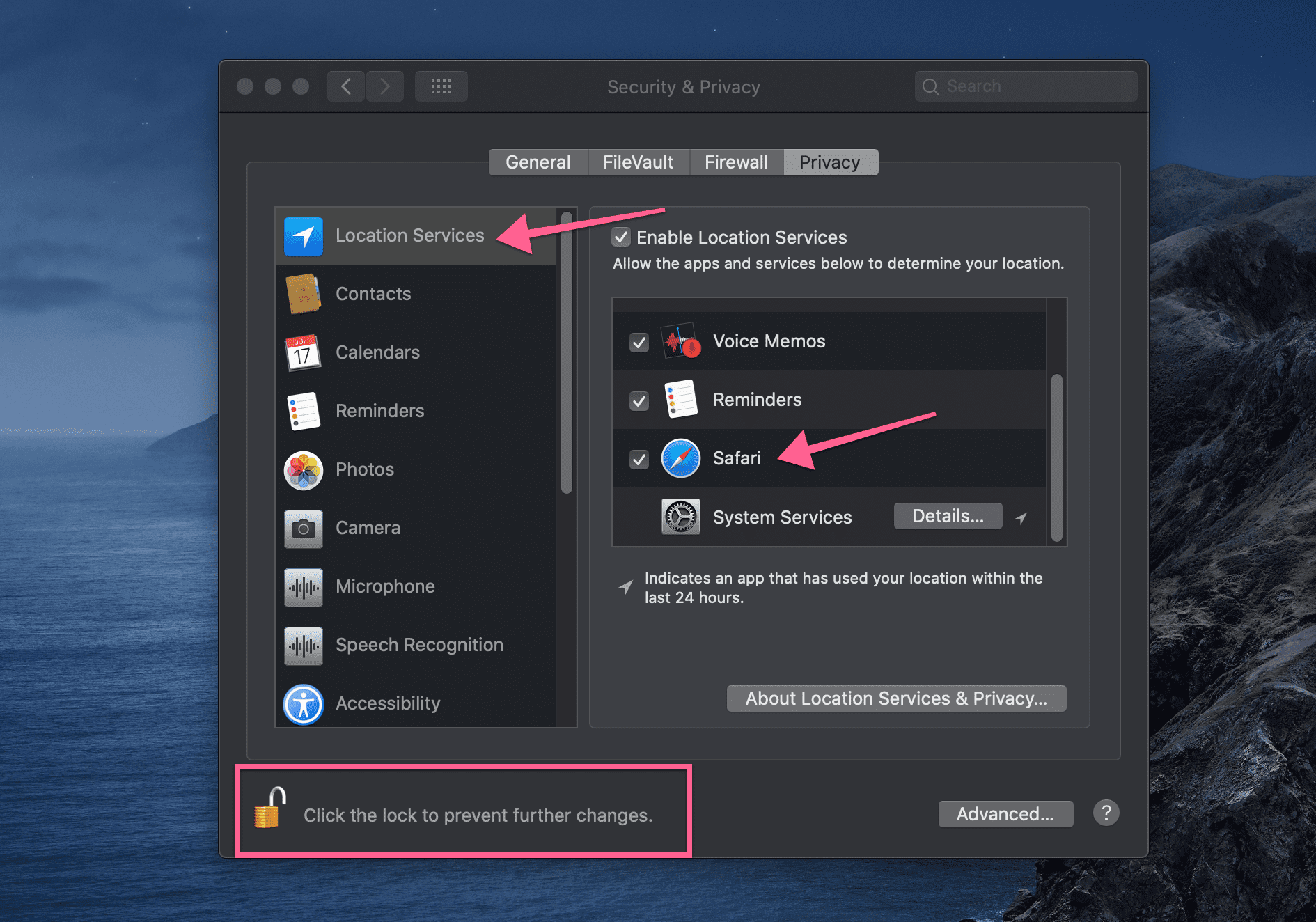The width and height of the screenshot is (1316, 922).
Task: Select Calendars in the privacy list
Action: pos(378,352)
